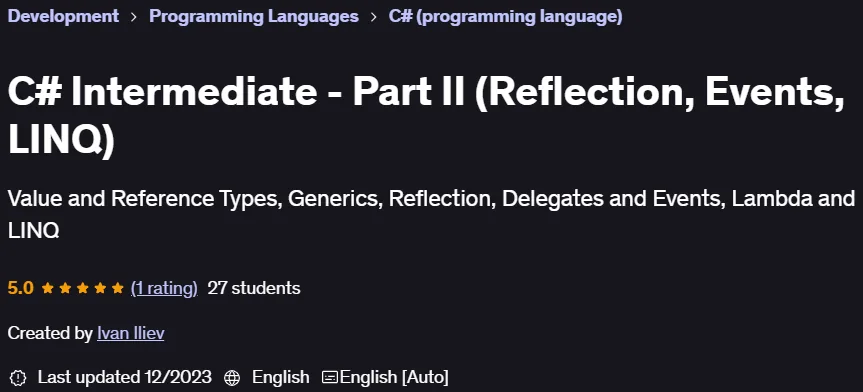Viewport: 863px width, 392px height.
Task: Open the Development breadcrumb link
Action: point(63,17)
